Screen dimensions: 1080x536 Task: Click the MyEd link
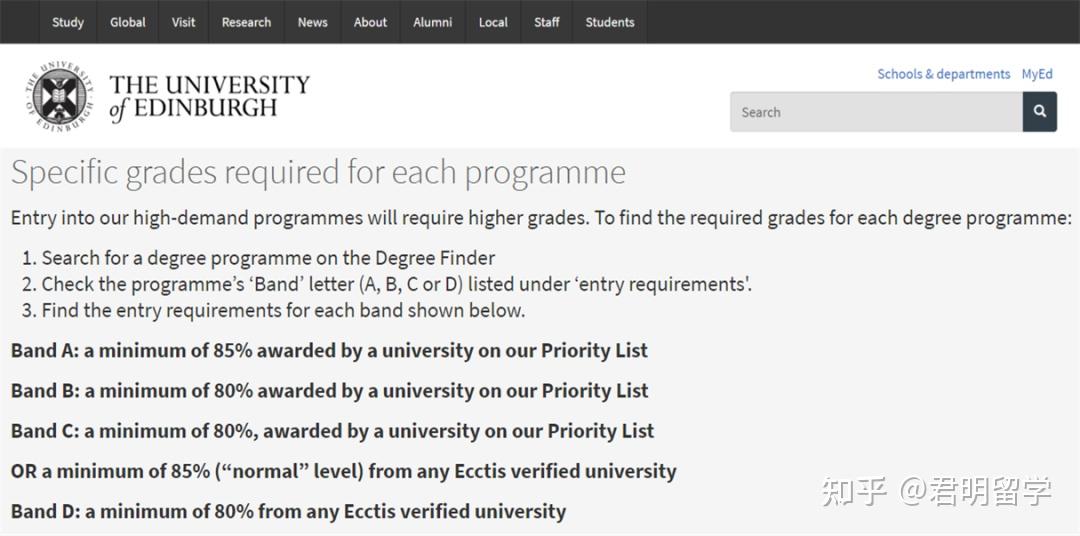[1037, 74]
